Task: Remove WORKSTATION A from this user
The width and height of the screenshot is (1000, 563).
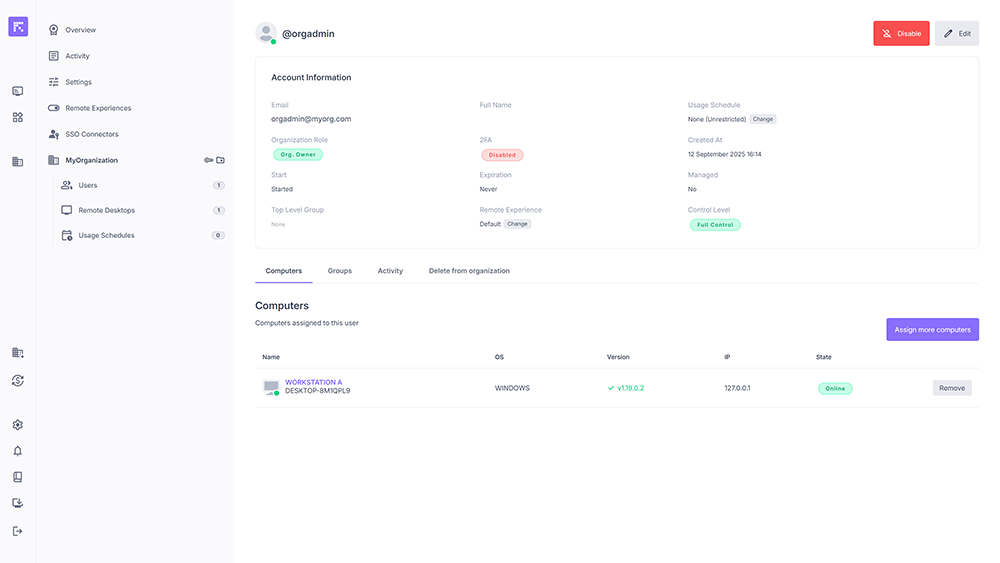Action: click(951, 388)
